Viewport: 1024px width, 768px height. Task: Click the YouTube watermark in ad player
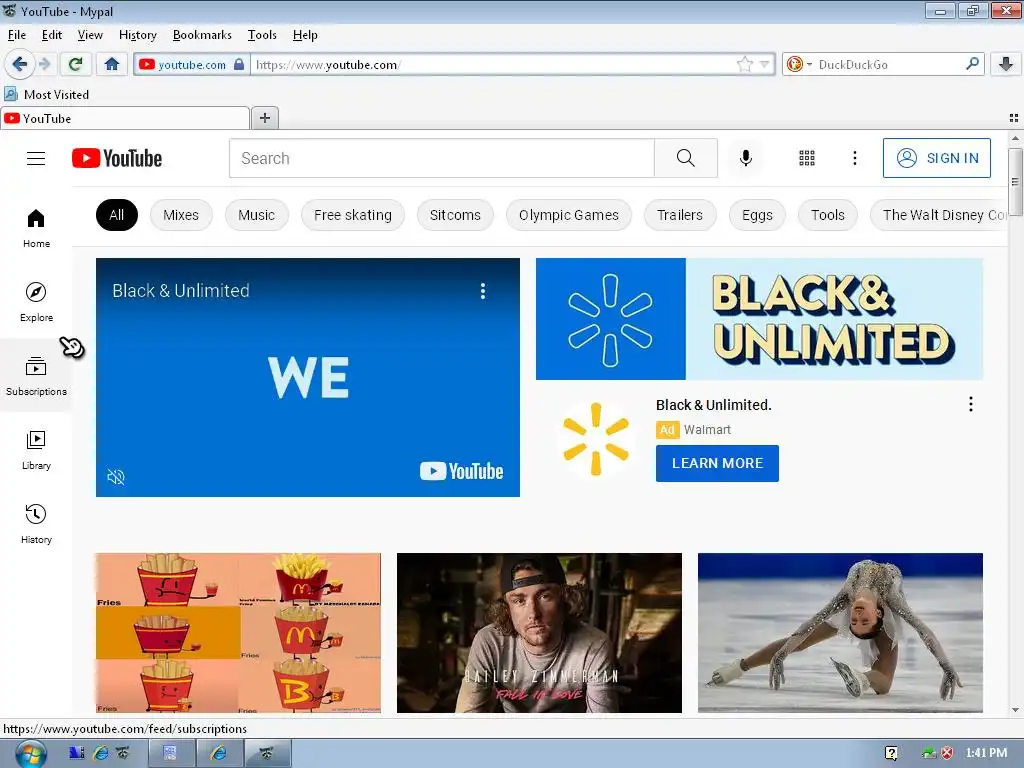coord(462,471)
